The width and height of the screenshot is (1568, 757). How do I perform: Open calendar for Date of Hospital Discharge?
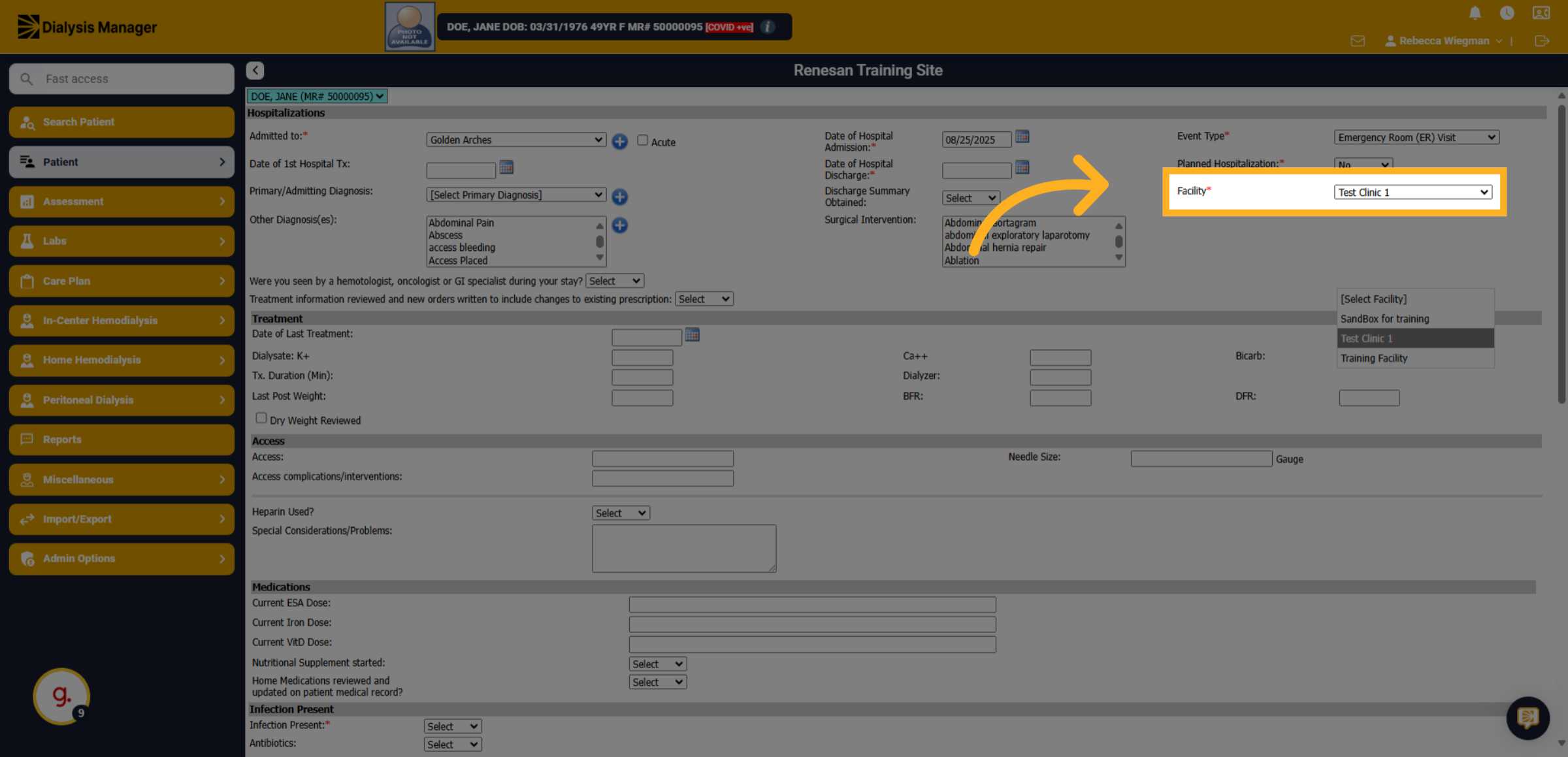click(1022, 167)
